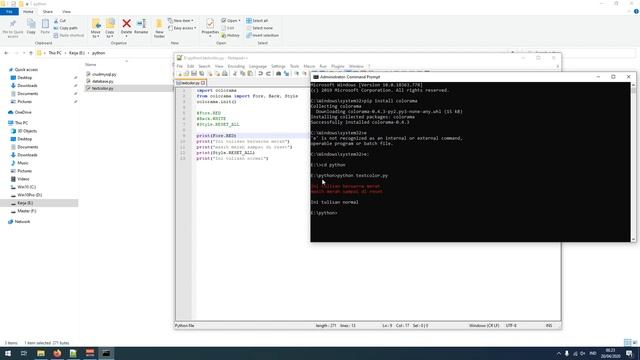The height and width of the screenshot is (360, 640).
Task: Open the Delete options arrow below Delete
Action: coord(127,36)
